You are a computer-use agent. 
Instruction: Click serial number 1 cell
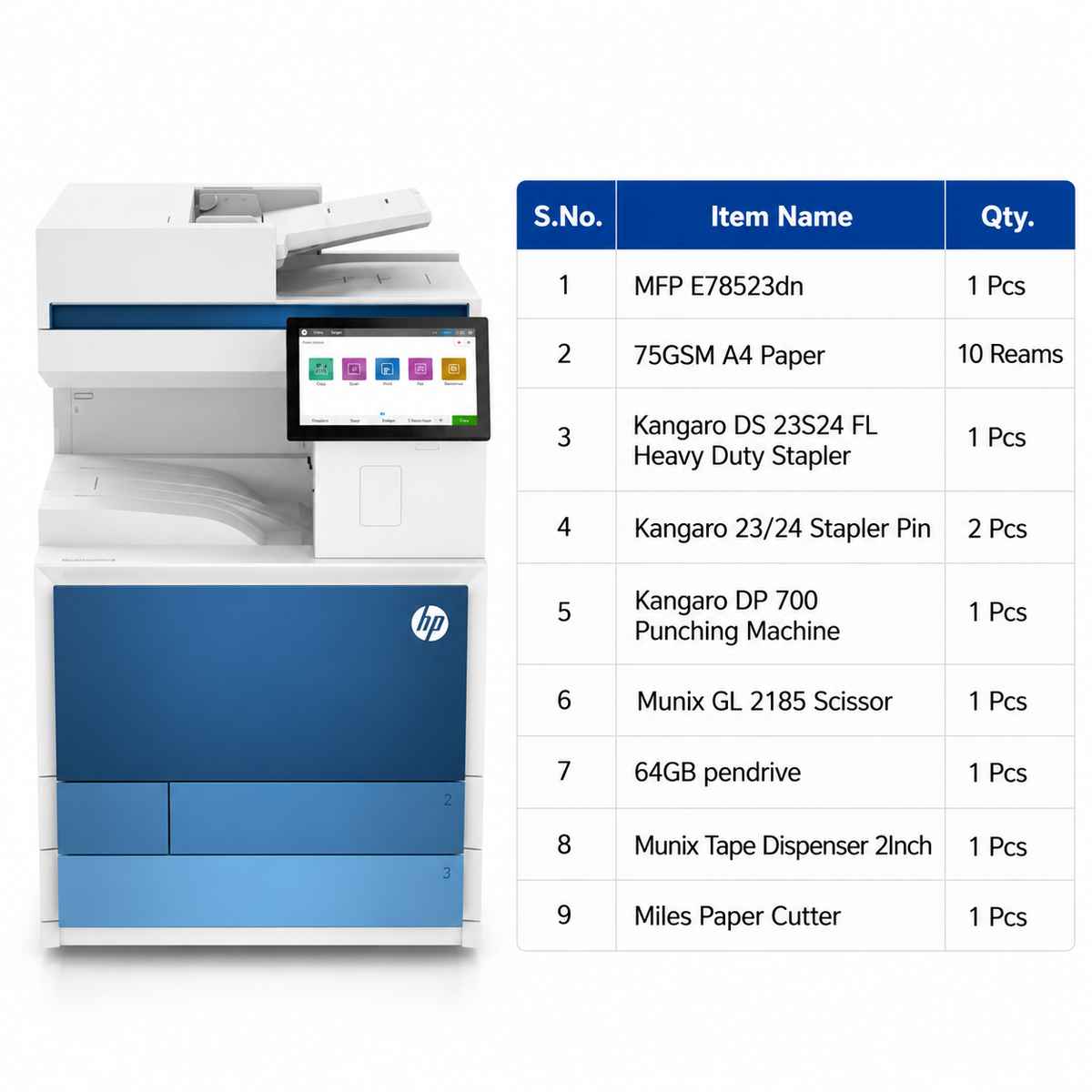tap(567, 285)
